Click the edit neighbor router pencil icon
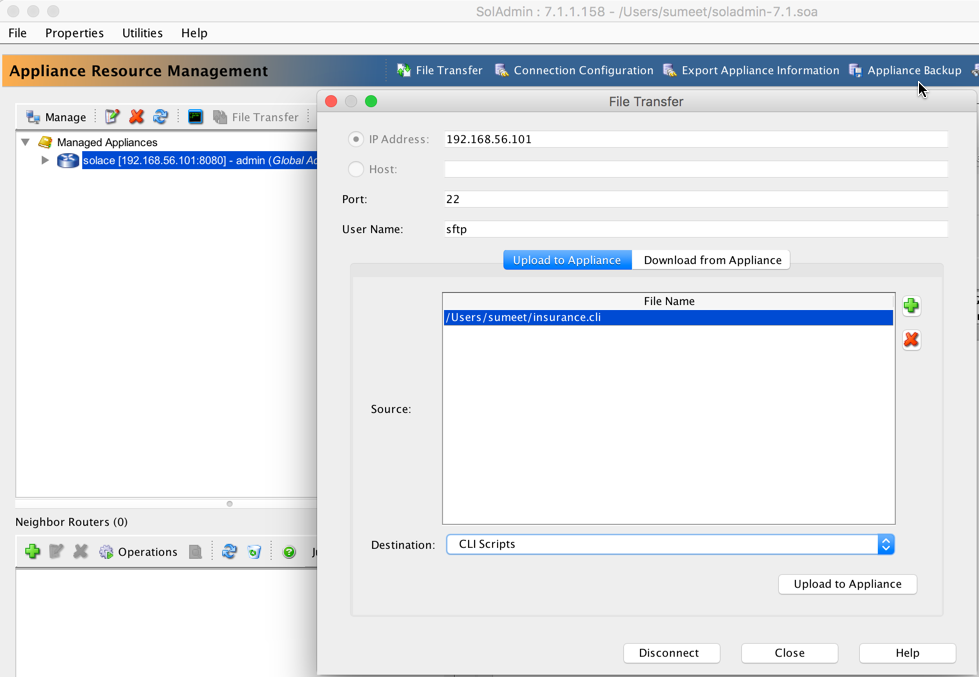This screenshot has width=979, height=677. click(x=56, y=551)
